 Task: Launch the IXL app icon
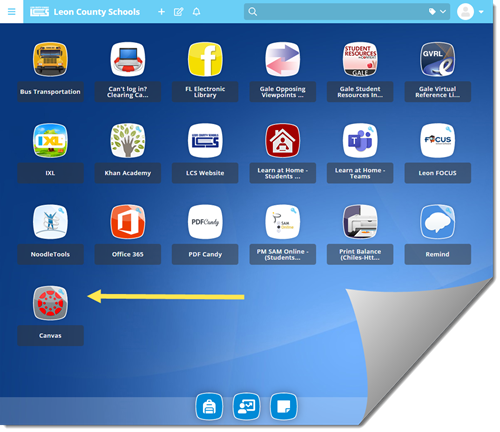(50, 141)
